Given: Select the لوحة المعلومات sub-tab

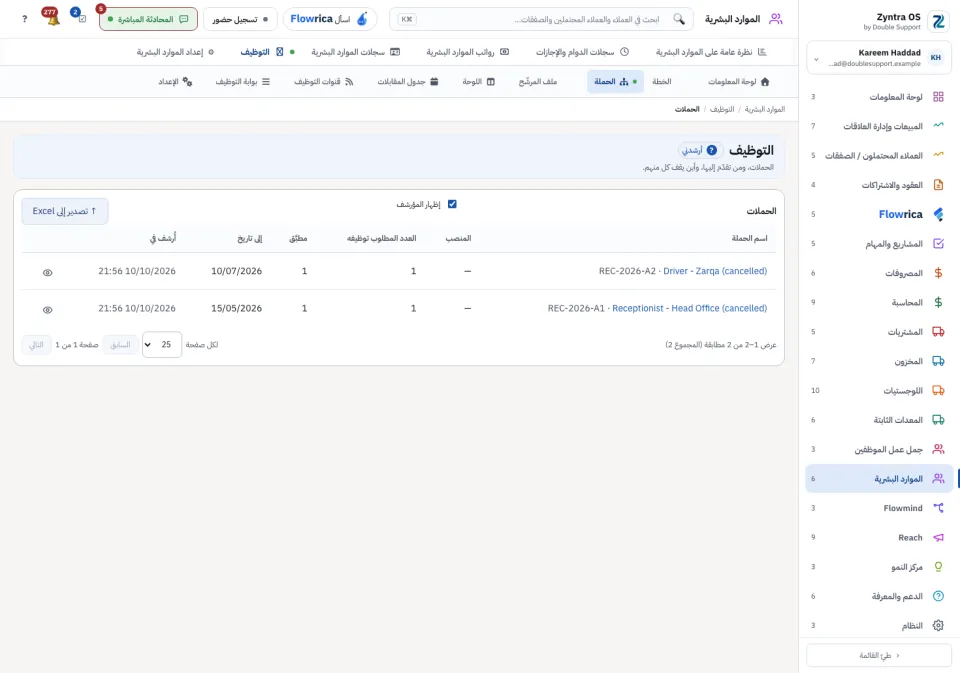Looking at the screenshot, I should (738, 81).
